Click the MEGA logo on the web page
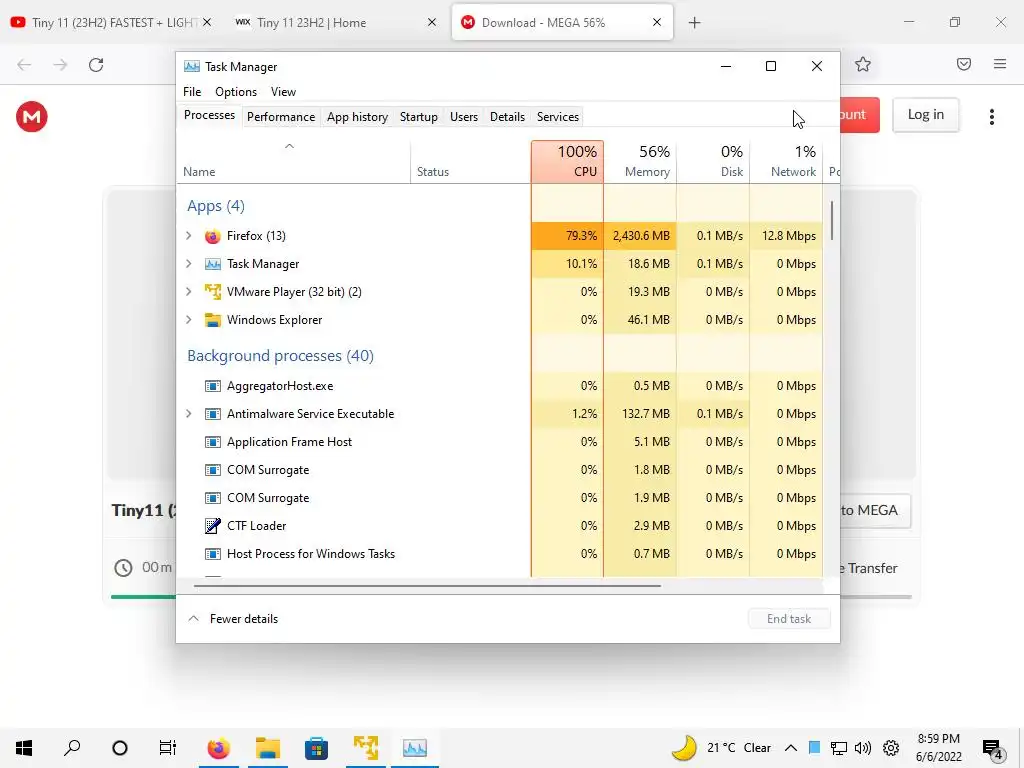1024x768 pixels. pyautogui.click(x=31, y=117)
